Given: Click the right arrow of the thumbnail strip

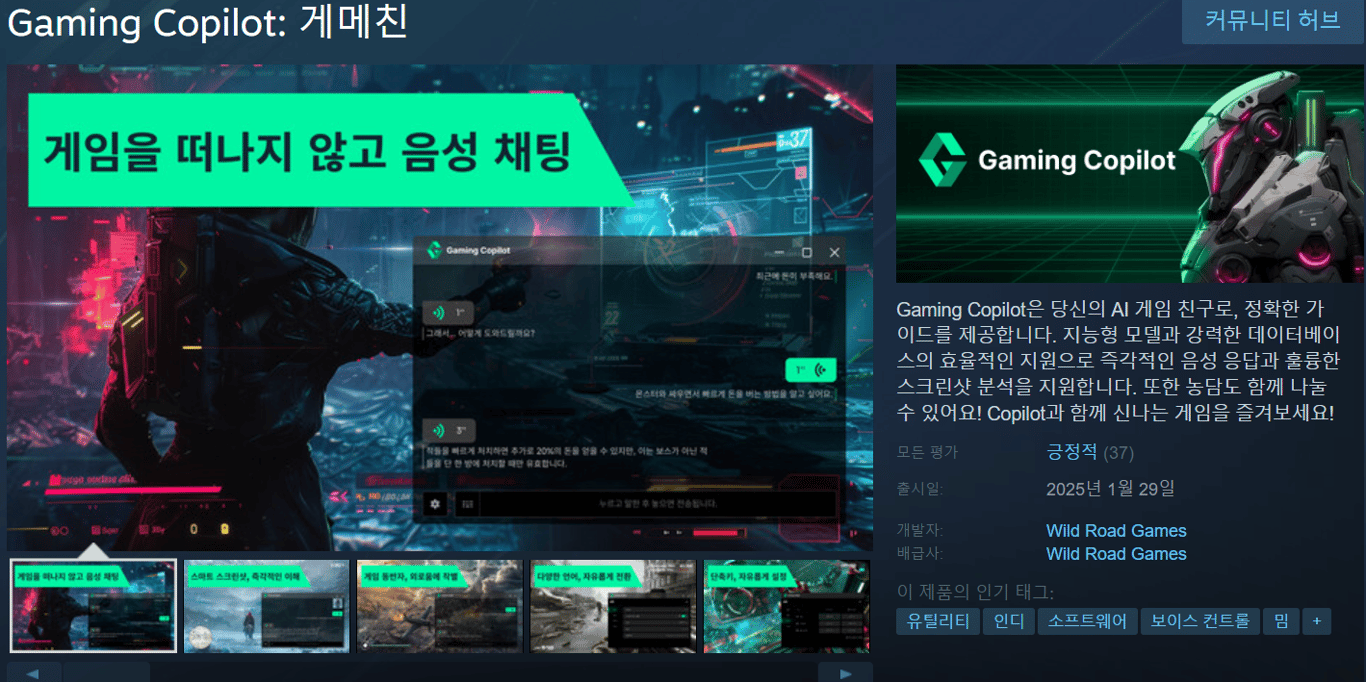Looking at the screenshot, I should point(845,672).
